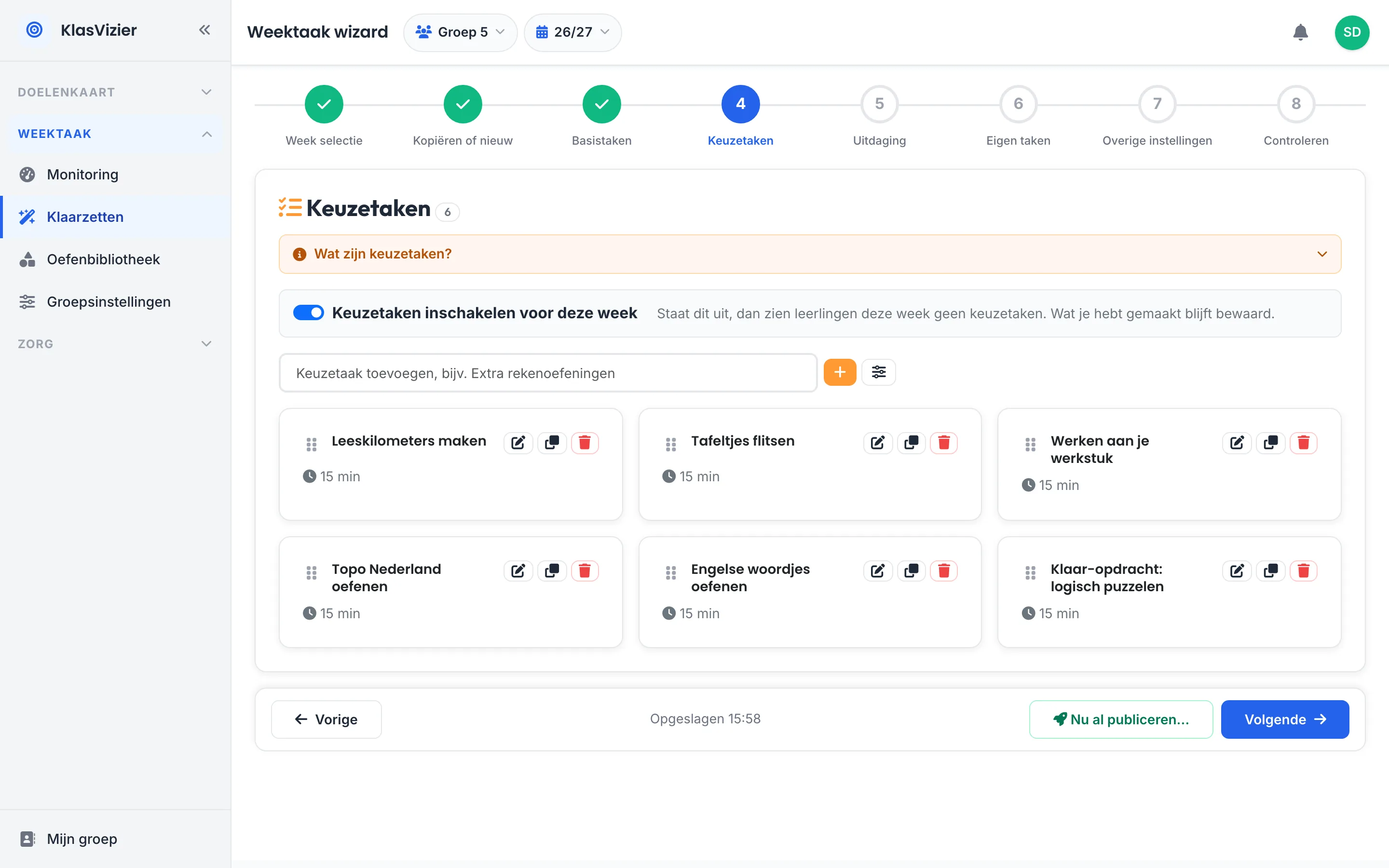Image resolution: width=1389 pixels, height=868 pixels.
Task: Expand the Doelenkaart sidebar section
Action: click(115, 92)
